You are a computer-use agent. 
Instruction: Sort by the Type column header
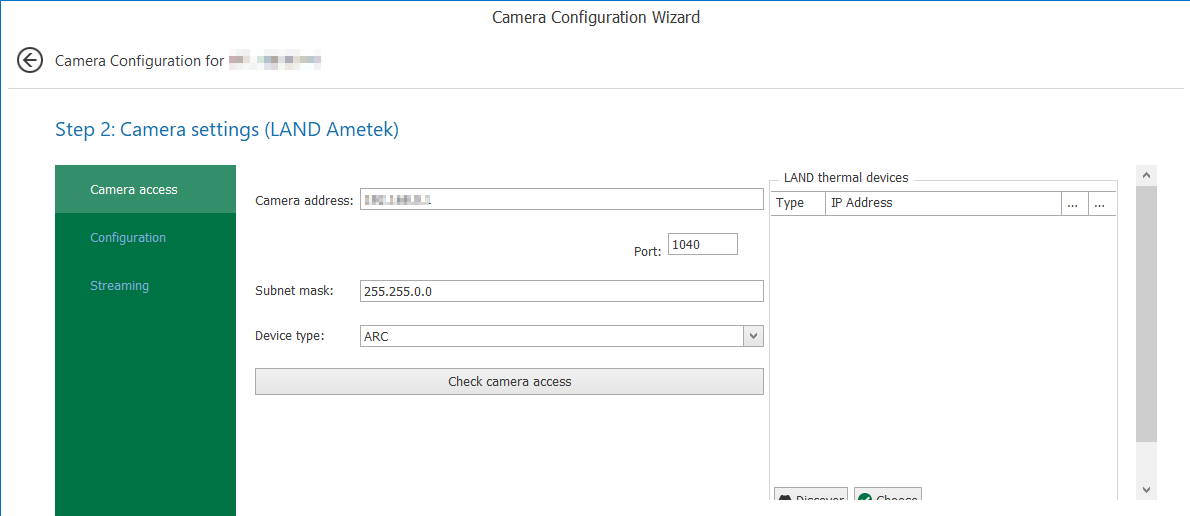798,203
